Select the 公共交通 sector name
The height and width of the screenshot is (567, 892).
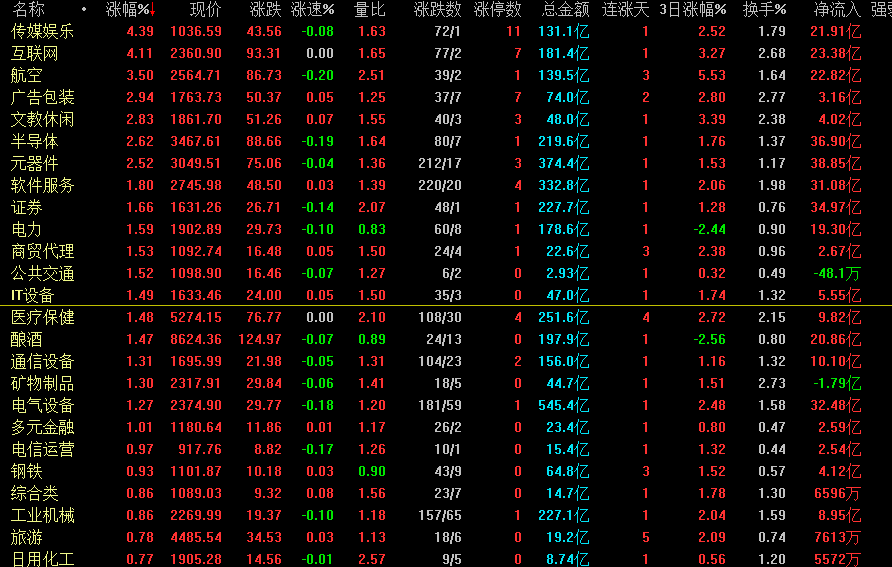[x=43, y=274]
